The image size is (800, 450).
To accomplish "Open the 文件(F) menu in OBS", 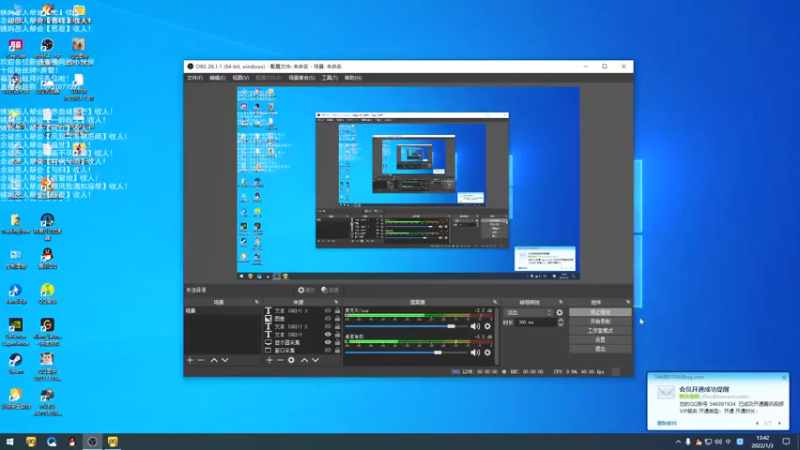I will click(x=194, y=78).
